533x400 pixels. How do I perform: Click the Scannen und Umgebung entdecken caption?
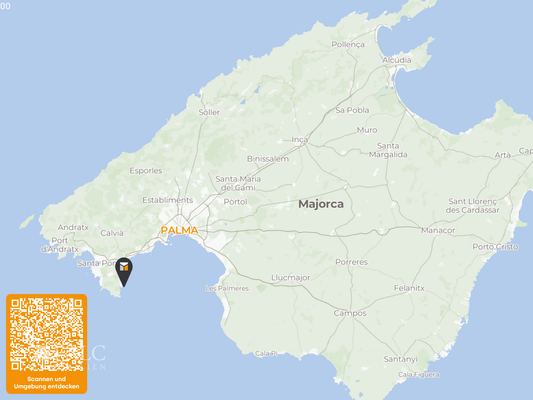click(47, 383)
